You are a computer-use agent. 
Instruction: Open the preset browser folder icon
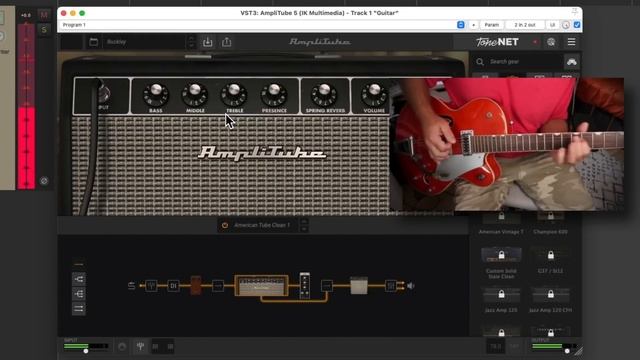pyautogui.click(x=93, y=42)
